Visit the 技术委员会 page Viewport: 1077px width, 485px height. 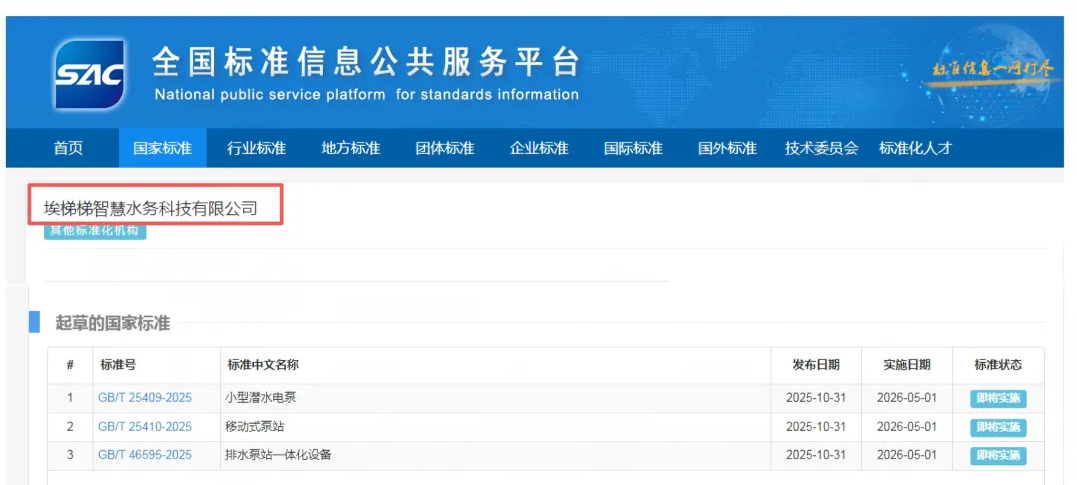pyautogui.click(x=821, y=148)
